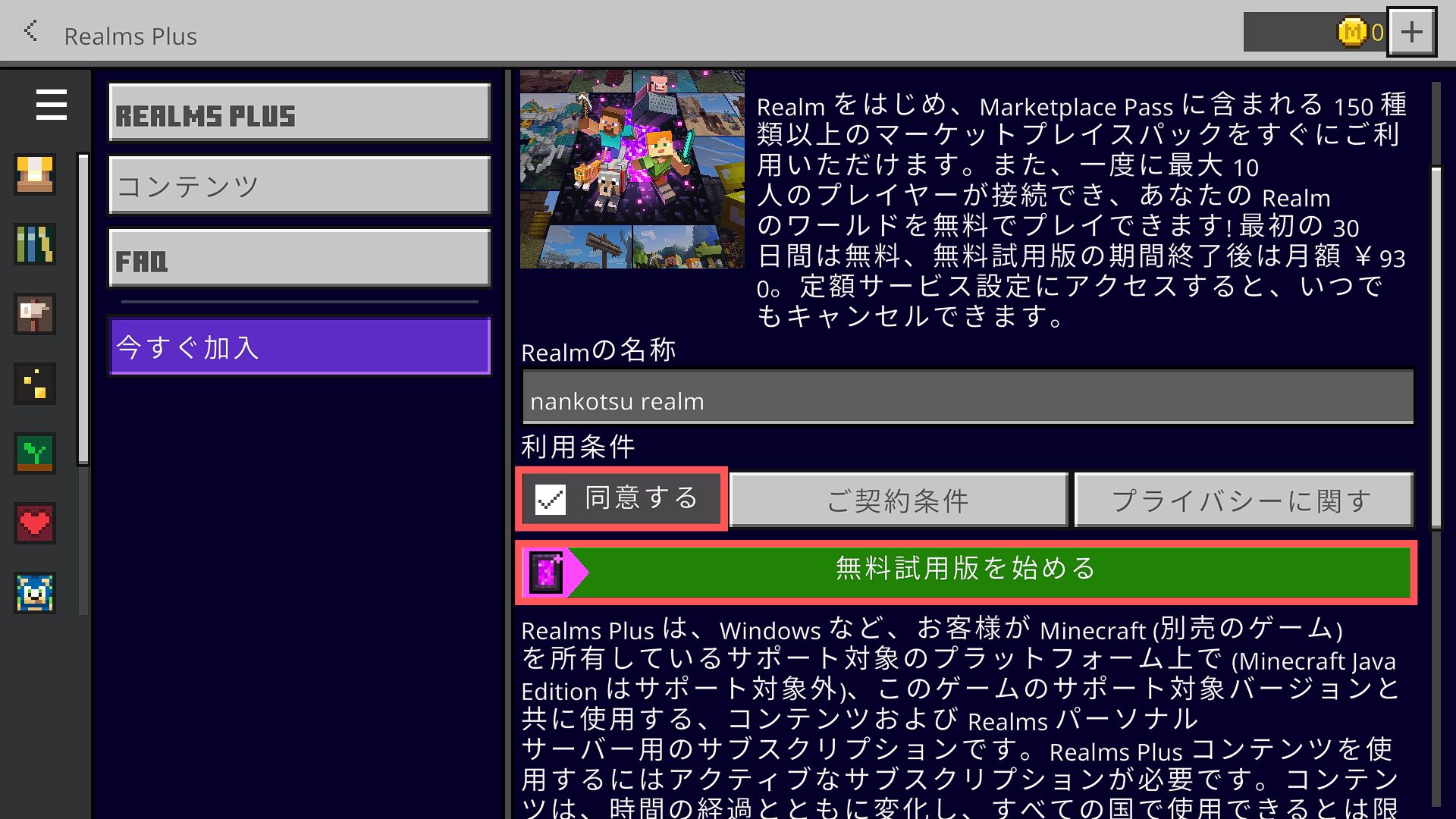Click the Realmの名称 label
Viewport: 1456px width, 819px height.
(x=598, y=350)
